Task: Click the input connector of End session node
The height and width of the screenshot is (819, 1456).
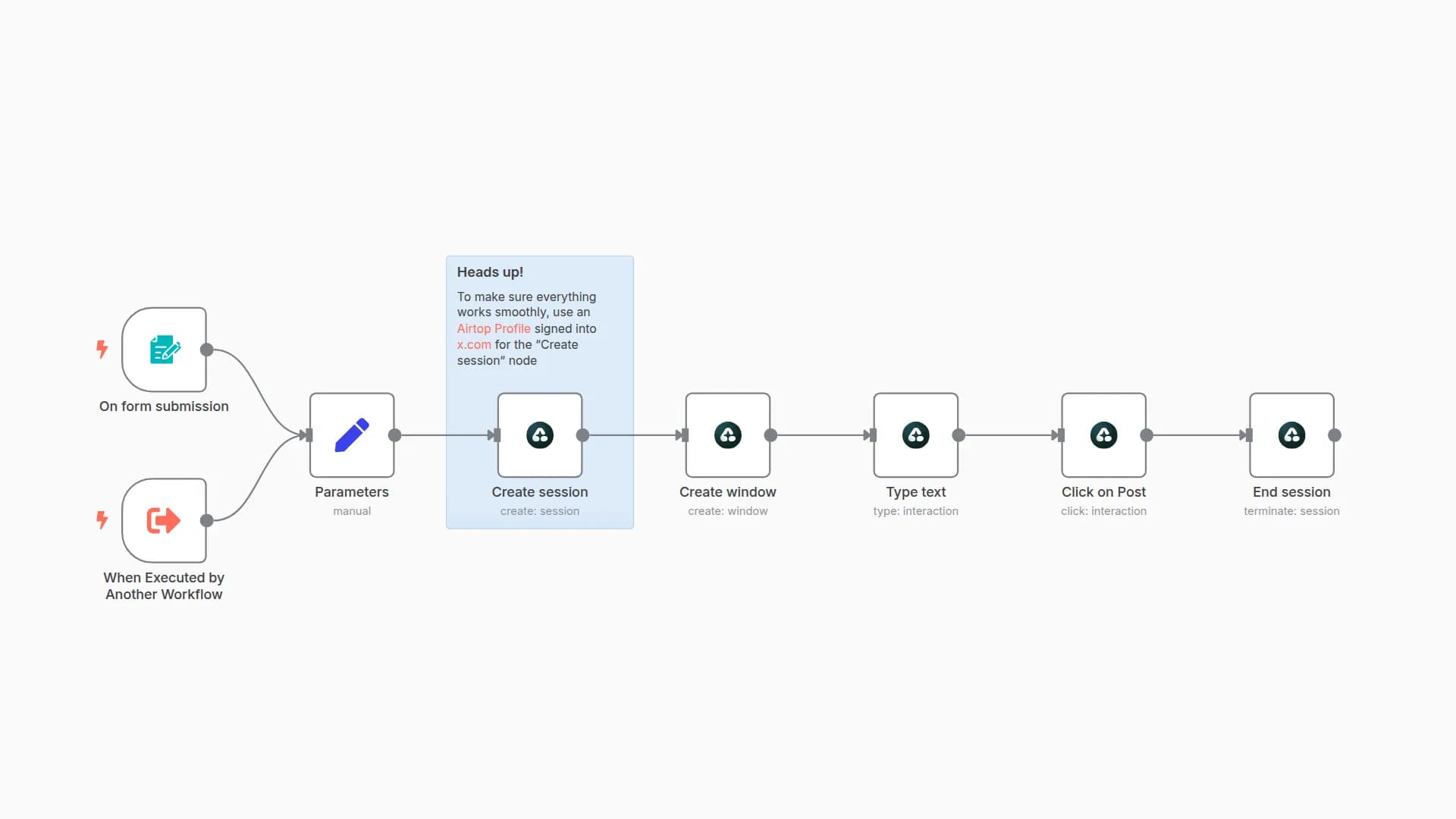Action: point(1249,435)
